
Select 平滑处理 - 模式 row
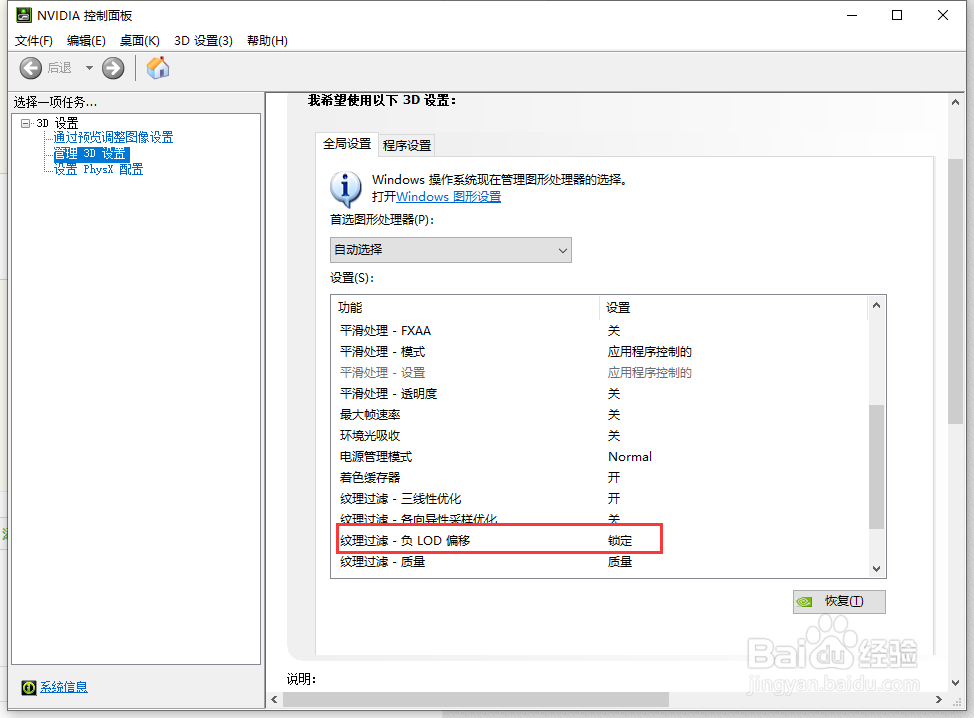[599, 352]
